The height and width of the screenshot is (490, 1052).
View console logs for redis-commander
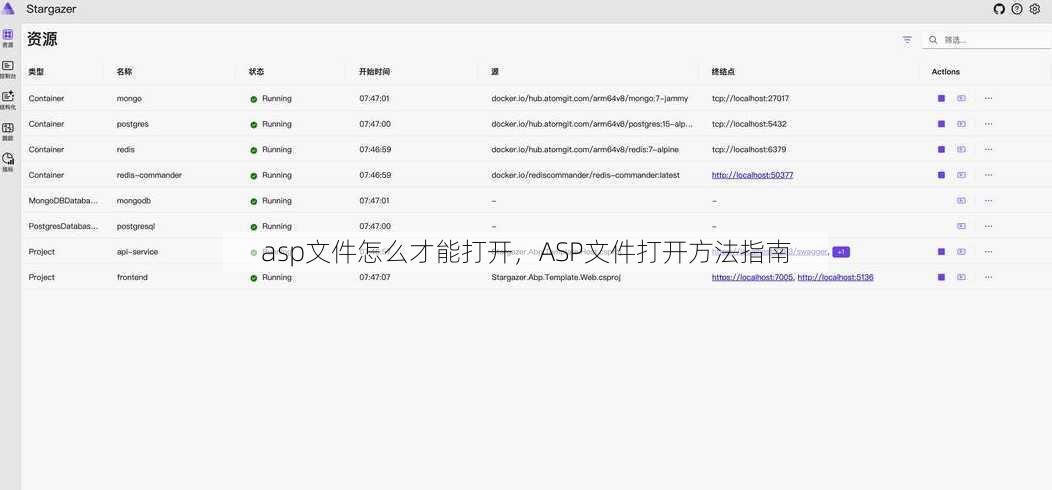tap(961, 175)
